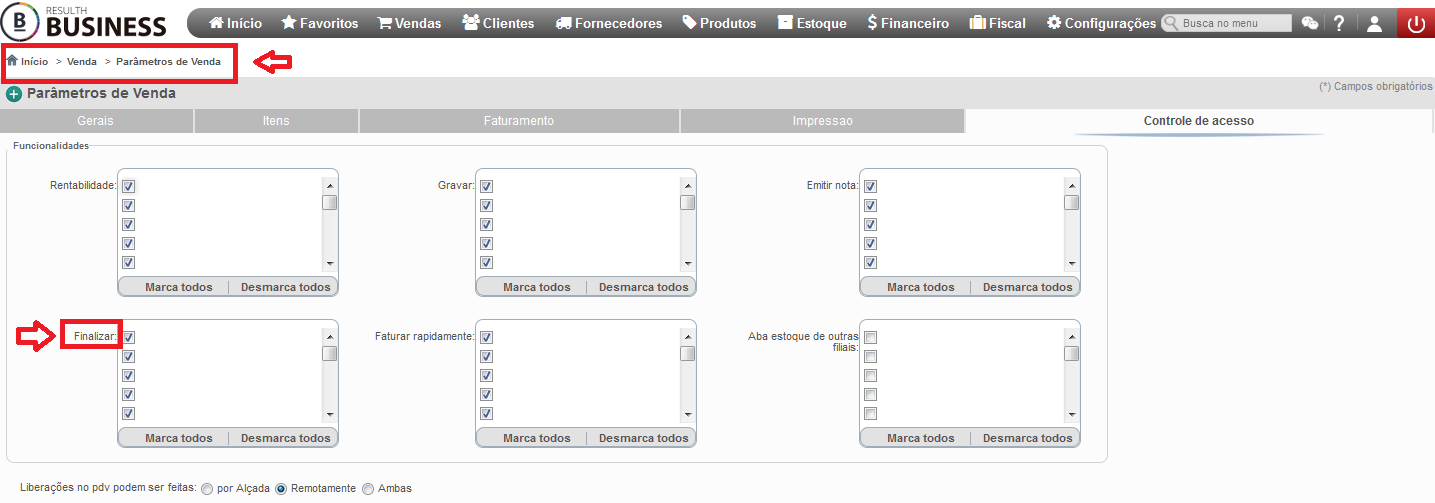The image size is (1435, 503).
Task: Open the Financeiro menu
Action: [x=908, y=23]
